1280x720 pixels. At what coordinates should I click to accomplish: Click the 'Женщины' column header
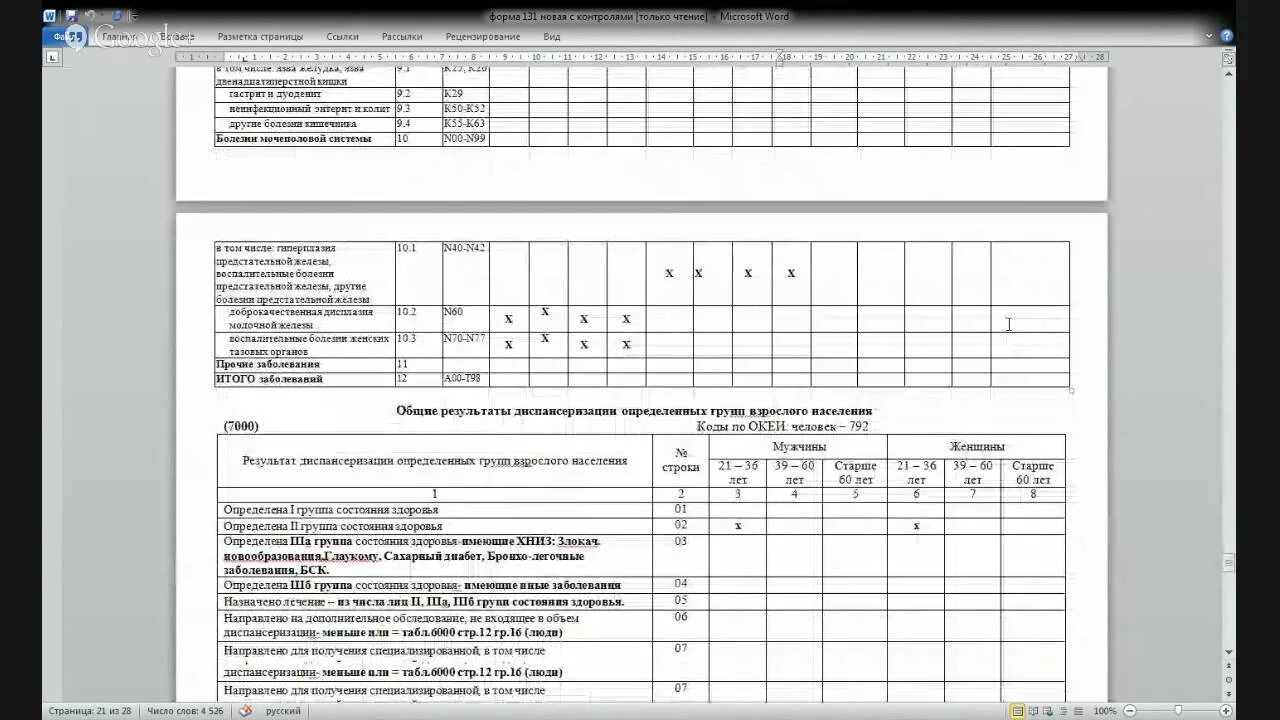pos(977,447)
